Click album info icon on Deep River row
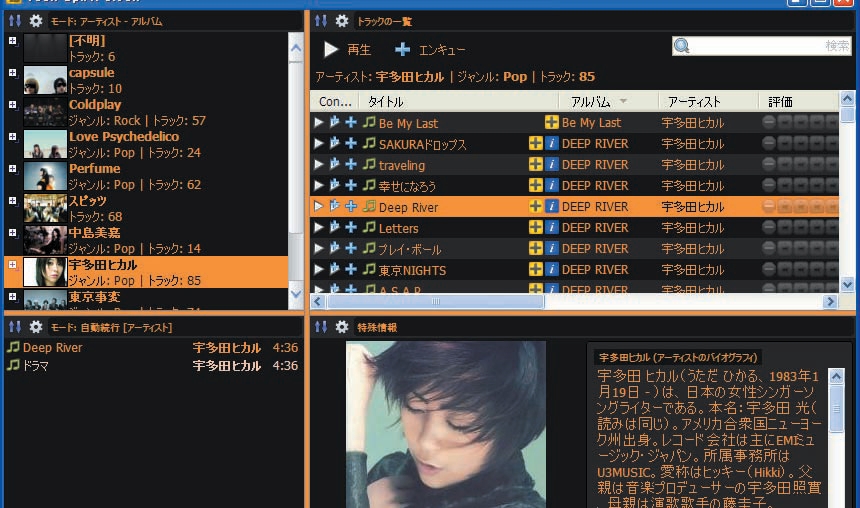860x508 pixels. pyautogui.click(x=552, y=206)
